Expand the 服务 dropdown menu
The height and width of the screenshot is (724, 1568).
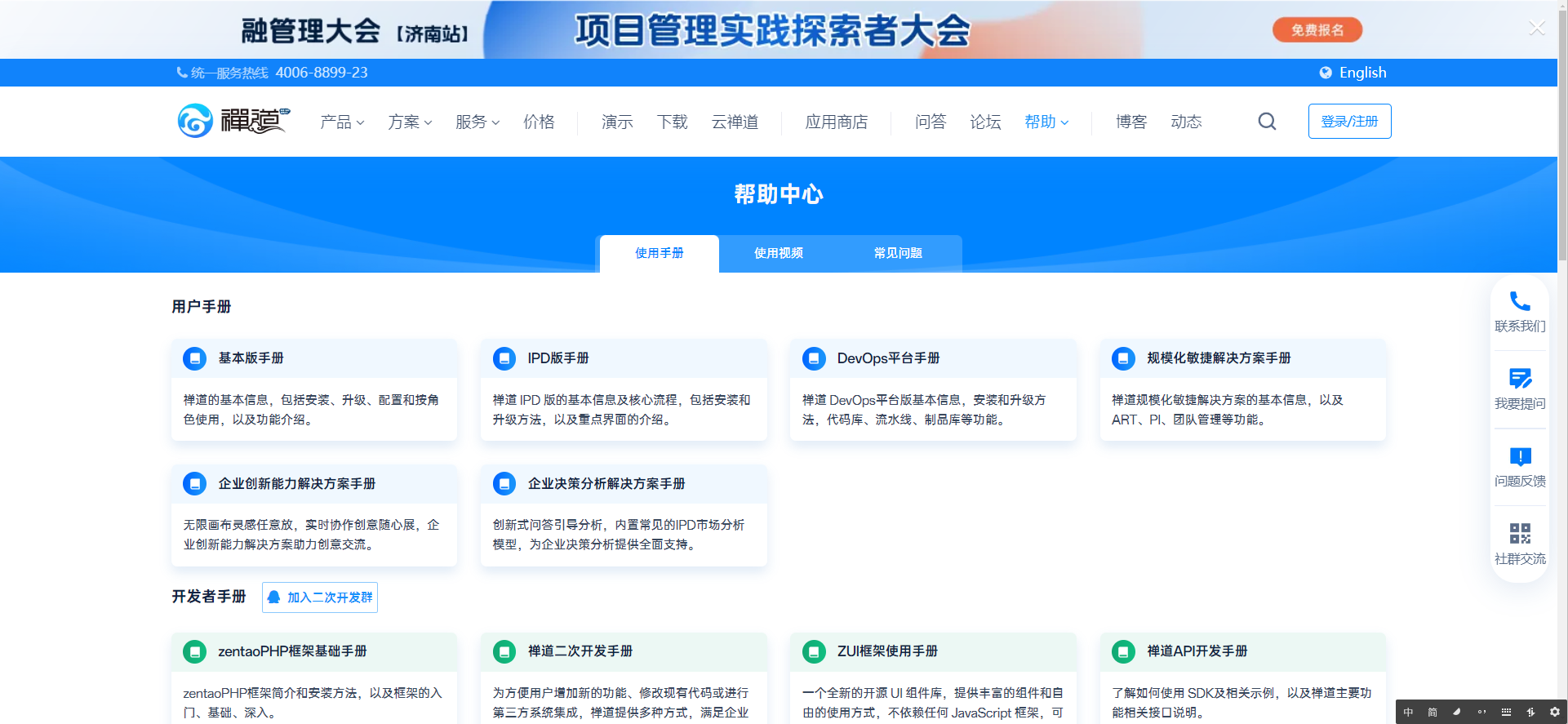[x=478, y=122]
